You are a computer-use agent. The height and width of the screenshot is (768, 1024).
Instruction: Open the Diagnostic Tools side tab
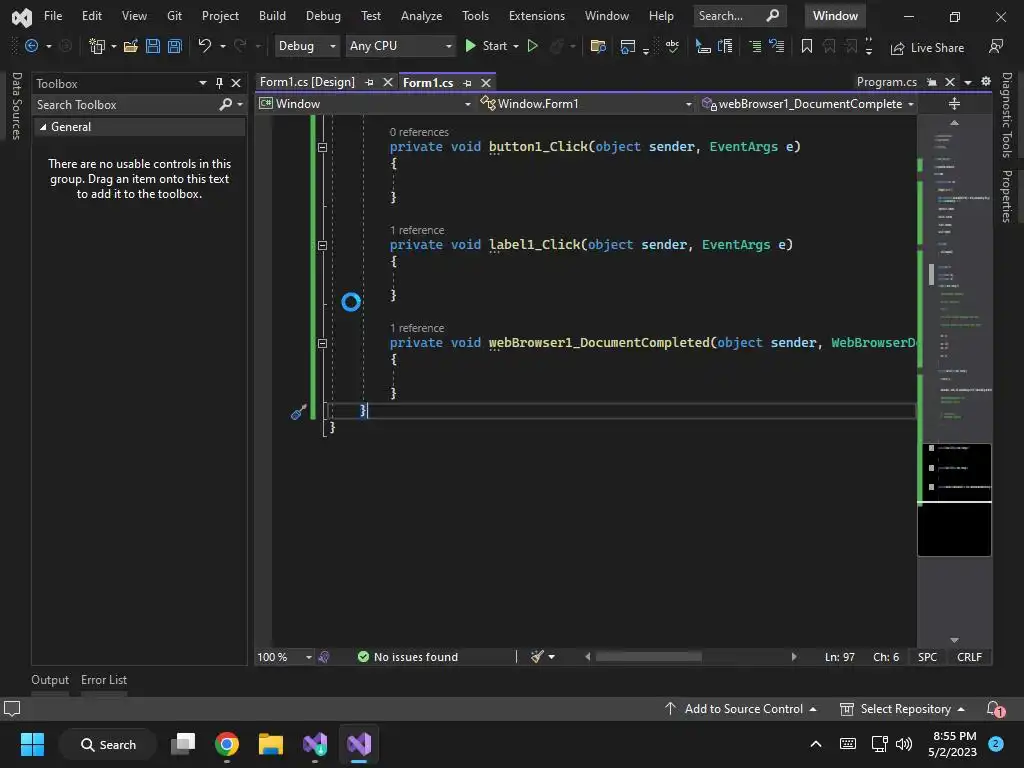[1007, 115]
